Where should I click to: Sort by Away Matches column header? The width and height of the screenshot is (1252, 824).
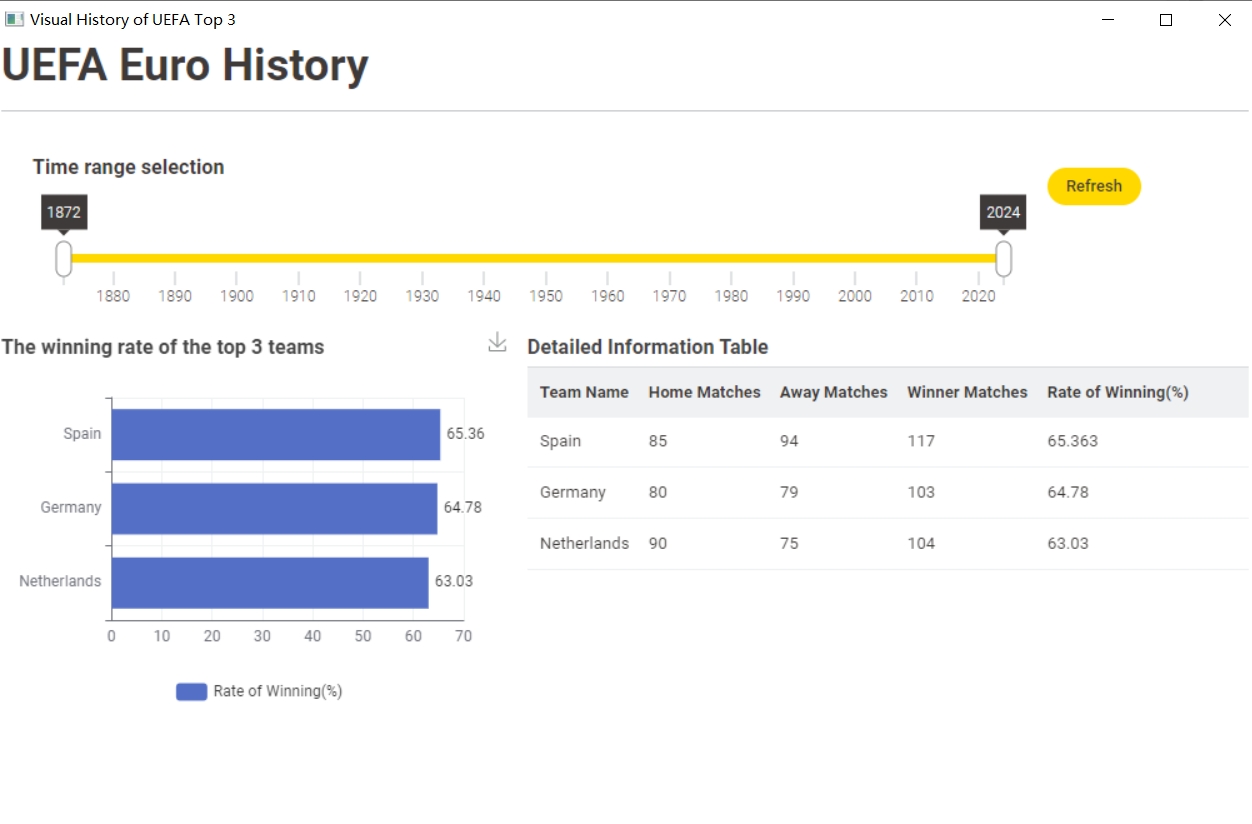pyautogui.click(x=833, y=392)
